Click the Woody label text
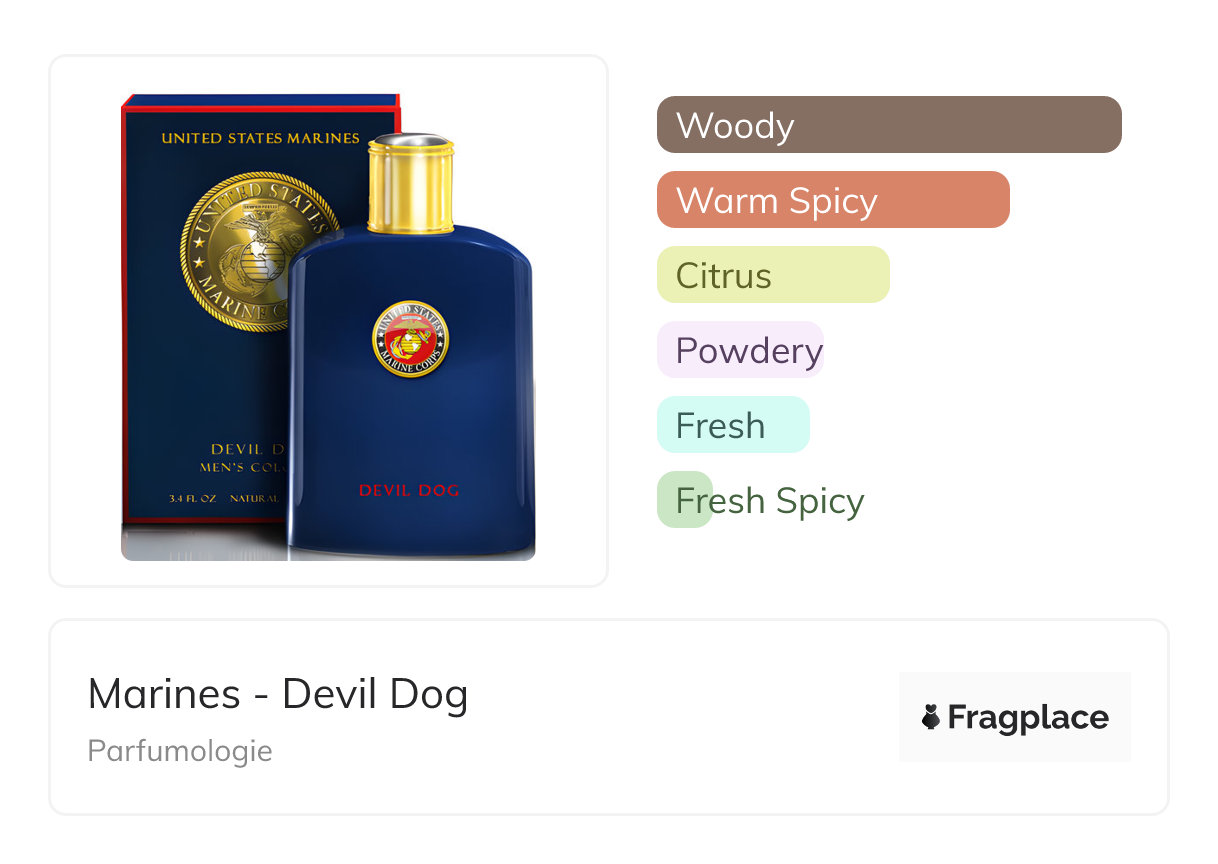1218x864 pixels. click(735, 126)
